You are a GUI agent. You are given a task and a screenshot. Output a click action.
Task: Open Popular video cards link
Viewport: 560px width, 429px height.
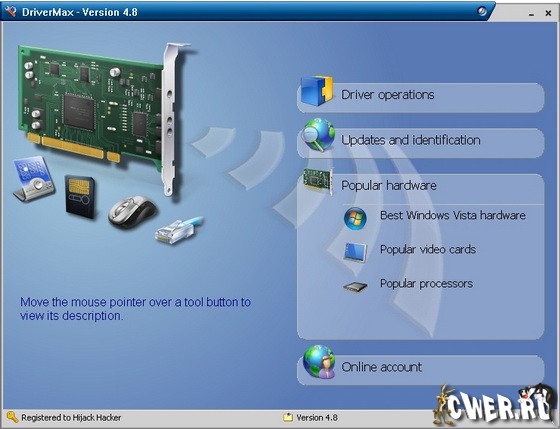click(428, 249)
